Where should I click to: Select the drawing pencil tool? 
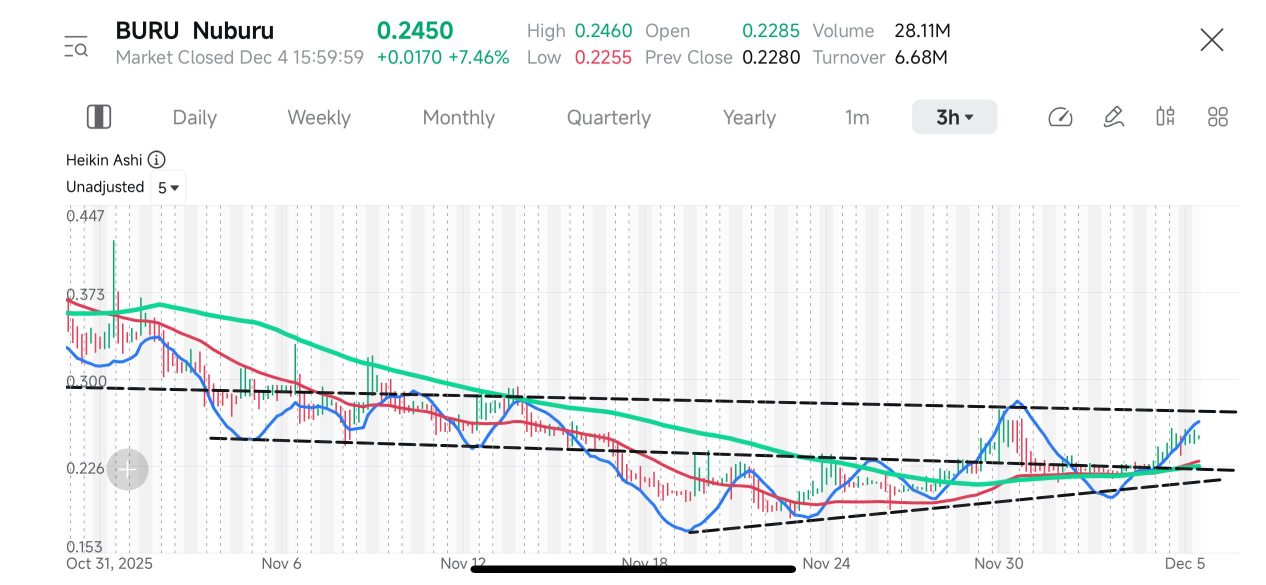(1113, 117)
